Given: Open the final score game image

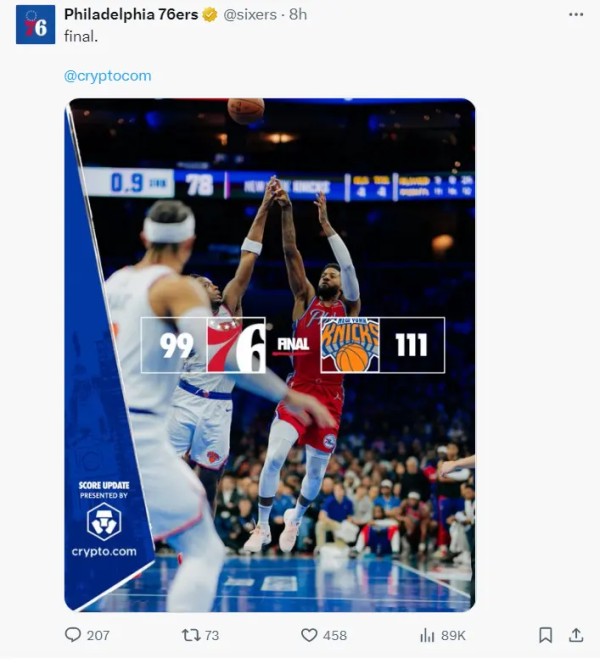Looking at the screenshot, I should pyautogui.click(x=270, y=355).
